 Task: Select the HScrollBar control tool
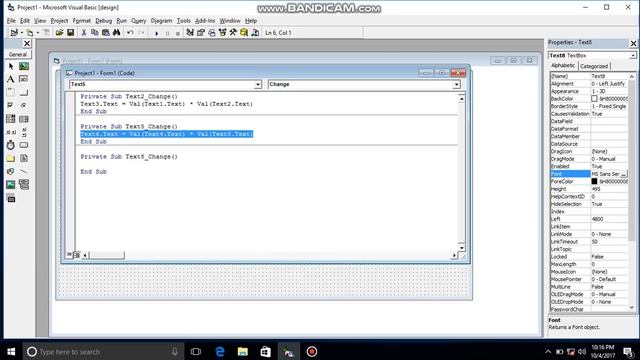[x=11, y=132]
